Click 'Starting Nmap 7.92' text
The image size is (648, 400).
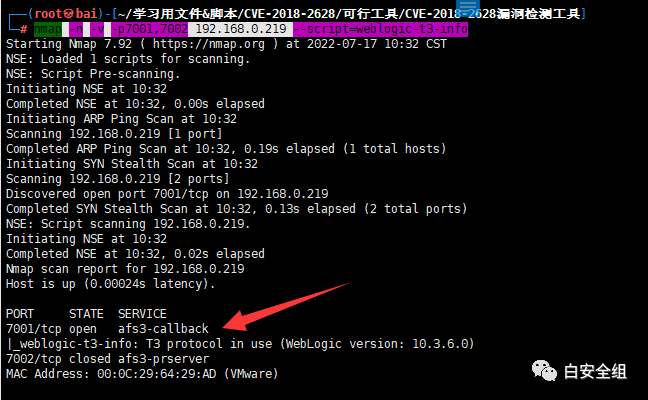click(x=69, y=44)
